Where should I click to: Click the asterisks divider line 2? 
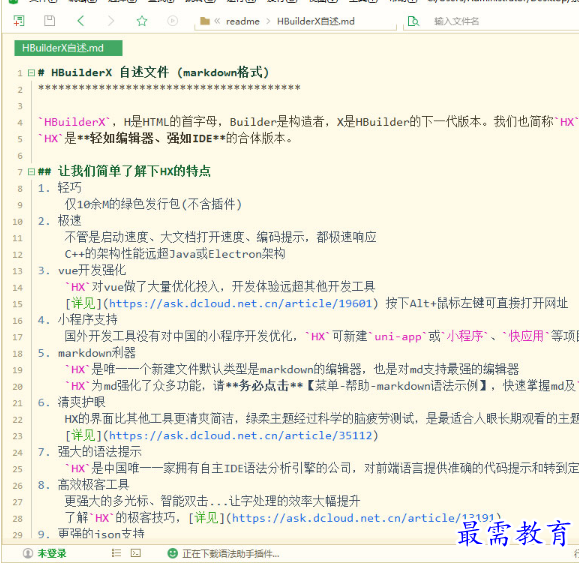[169, 89]
